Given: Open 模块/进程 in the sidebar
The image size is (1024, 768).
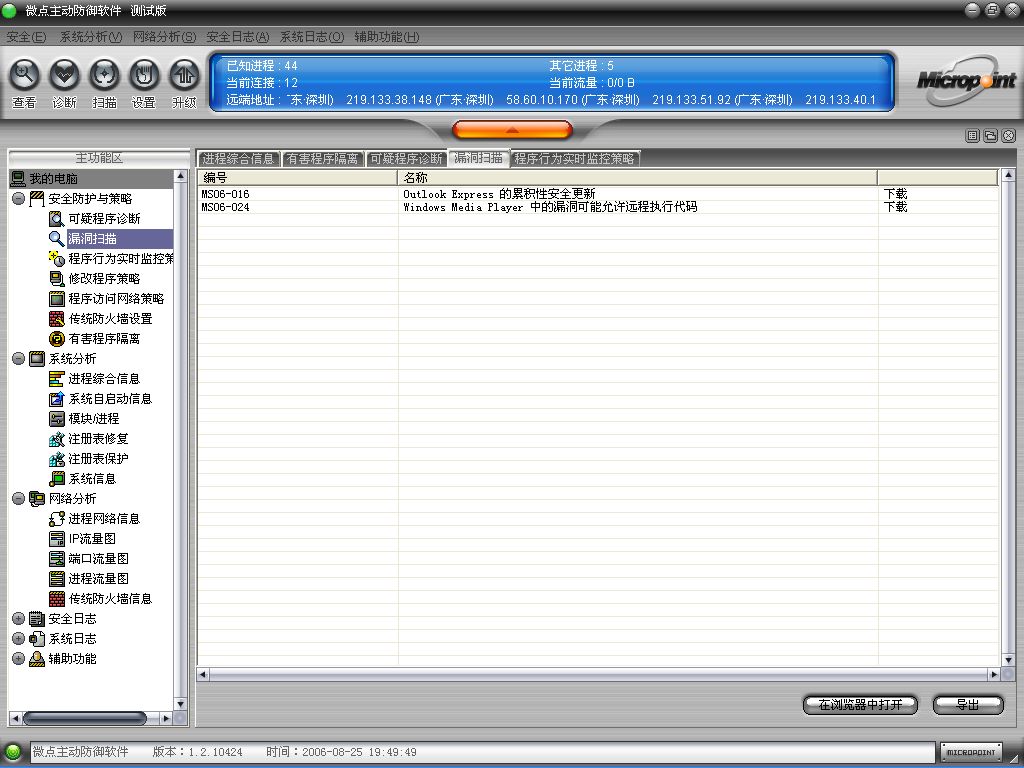Looking at the screenshot, I should point(94,419).
